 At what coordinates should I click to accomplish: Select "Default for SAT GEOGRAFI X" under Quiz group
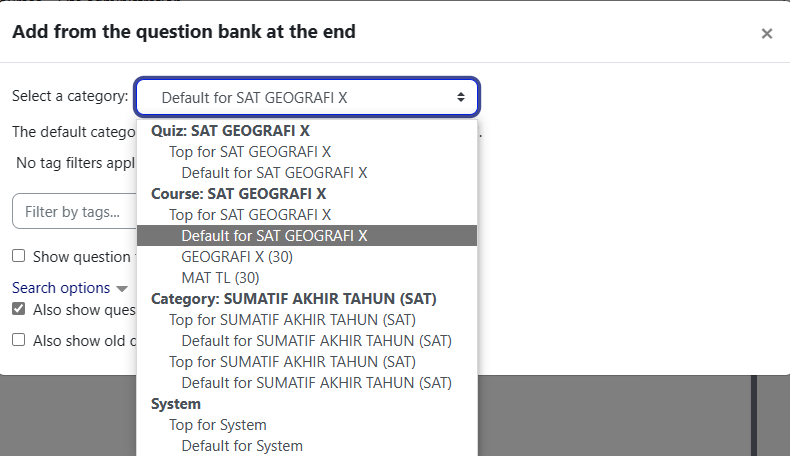pyautogui.click(x=275, y=173)
